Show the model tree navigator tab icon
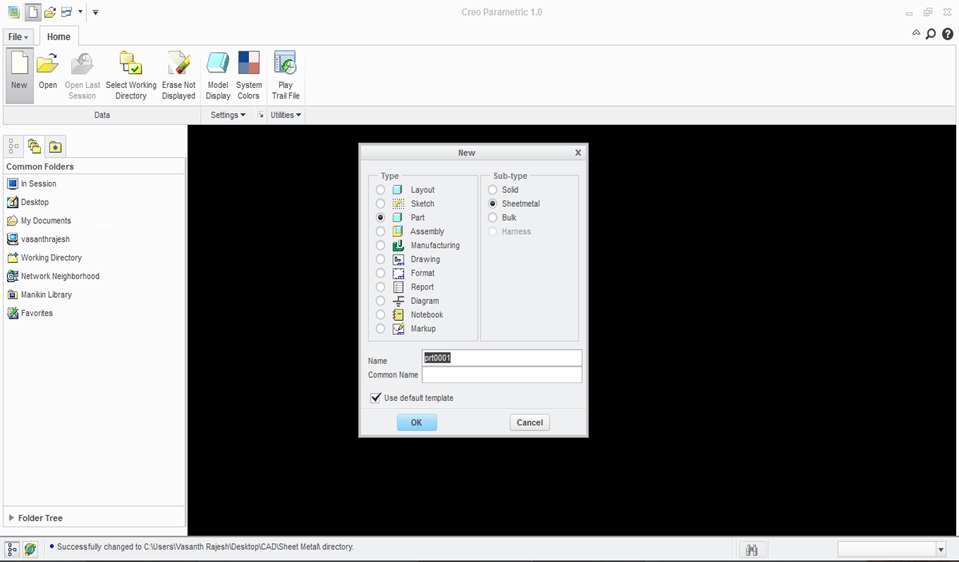The width and height of the screenshot is (959, 562). click(13, 147)
